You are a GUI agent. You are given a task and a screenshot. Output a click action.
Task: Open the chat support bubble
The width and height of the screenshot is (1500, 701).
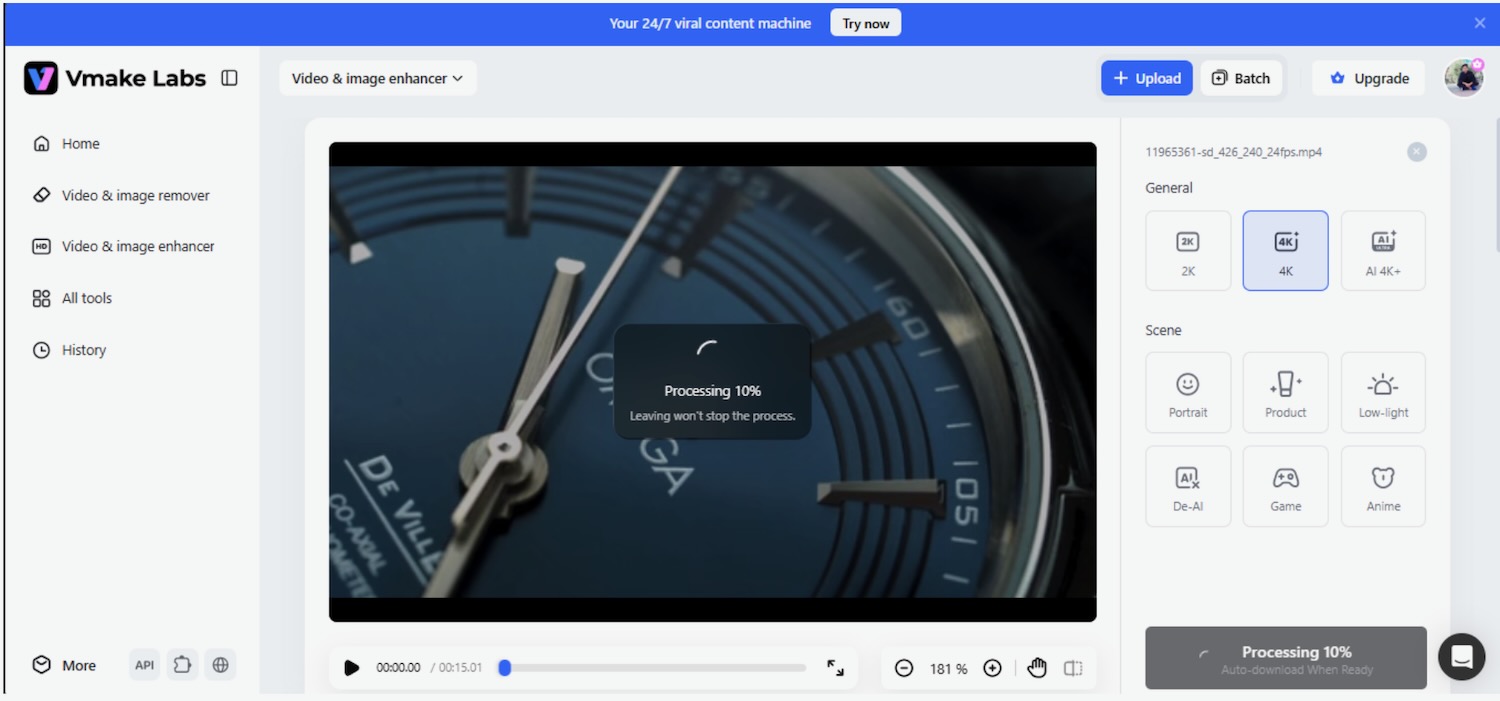coord(1462,657)
